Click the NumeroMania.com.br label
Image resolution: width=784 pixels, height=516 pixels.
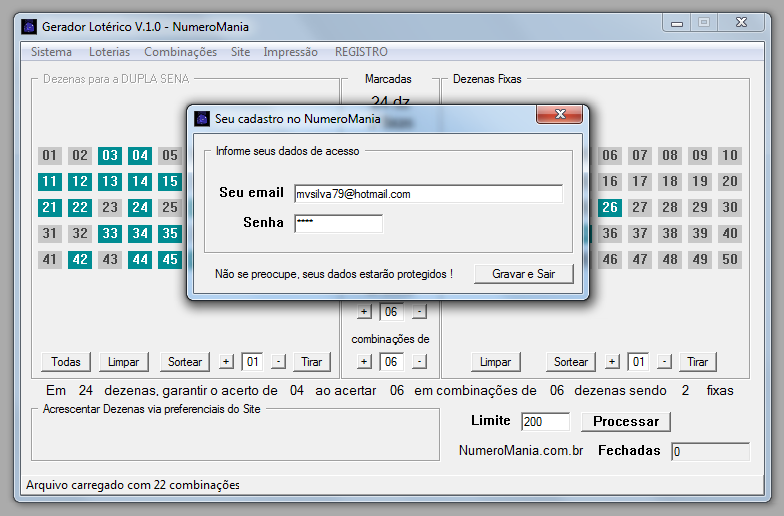tap(521, 450)
